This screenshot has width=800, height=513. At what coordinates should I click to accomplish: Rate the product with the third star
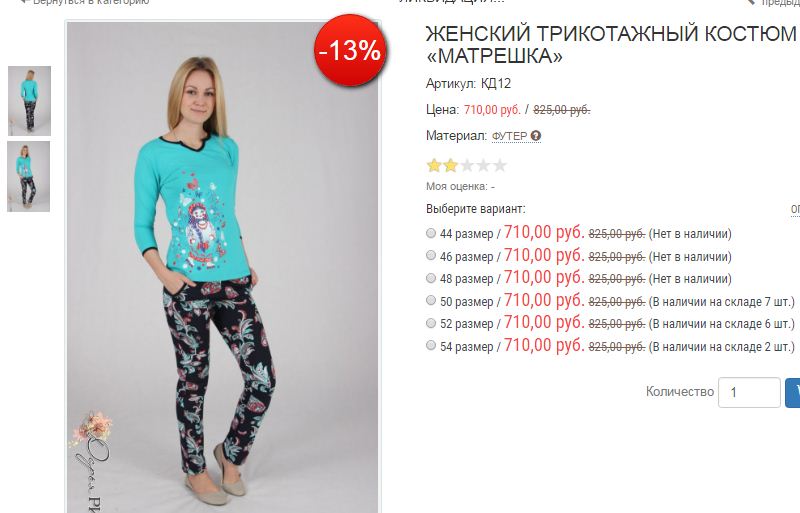pyautogui.click(x=467, y=165)
